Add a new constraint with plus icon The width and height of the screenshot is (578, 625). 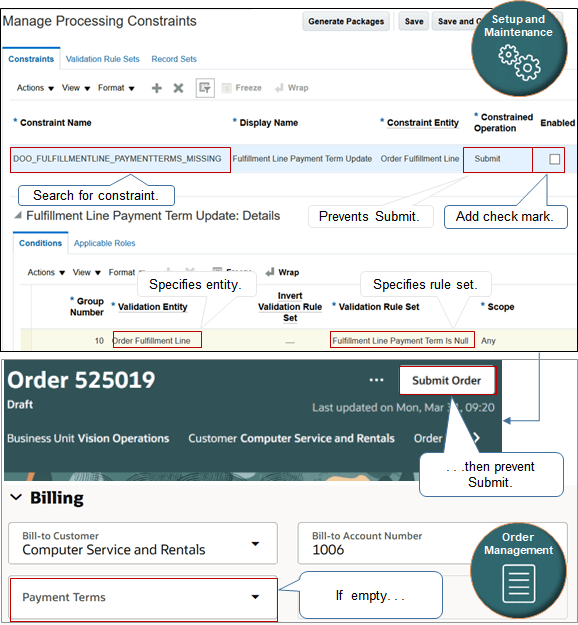click(157, 88)
